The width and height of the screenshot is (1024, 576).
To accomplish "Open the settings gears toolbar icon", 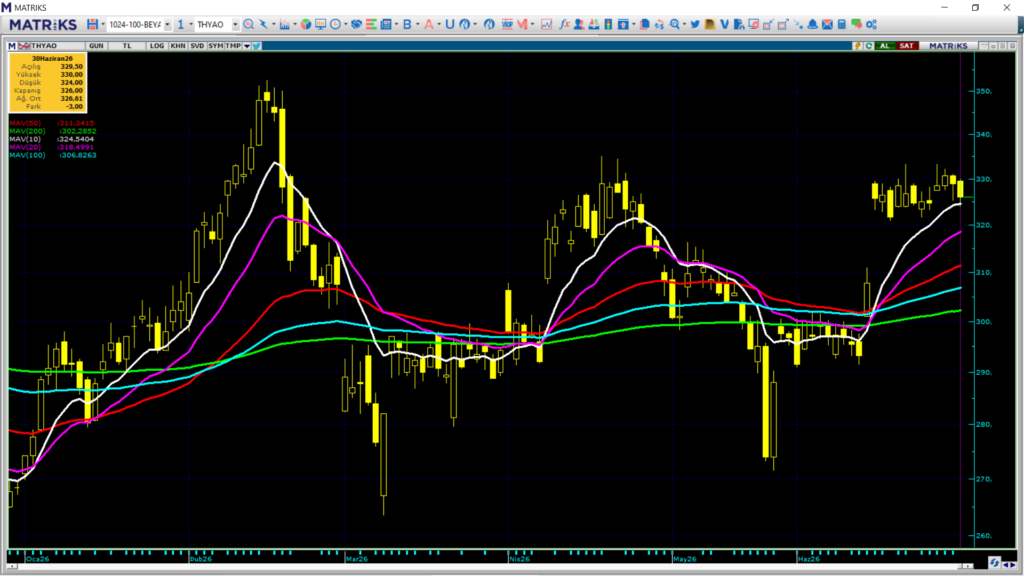I will [x=871, y=24].
